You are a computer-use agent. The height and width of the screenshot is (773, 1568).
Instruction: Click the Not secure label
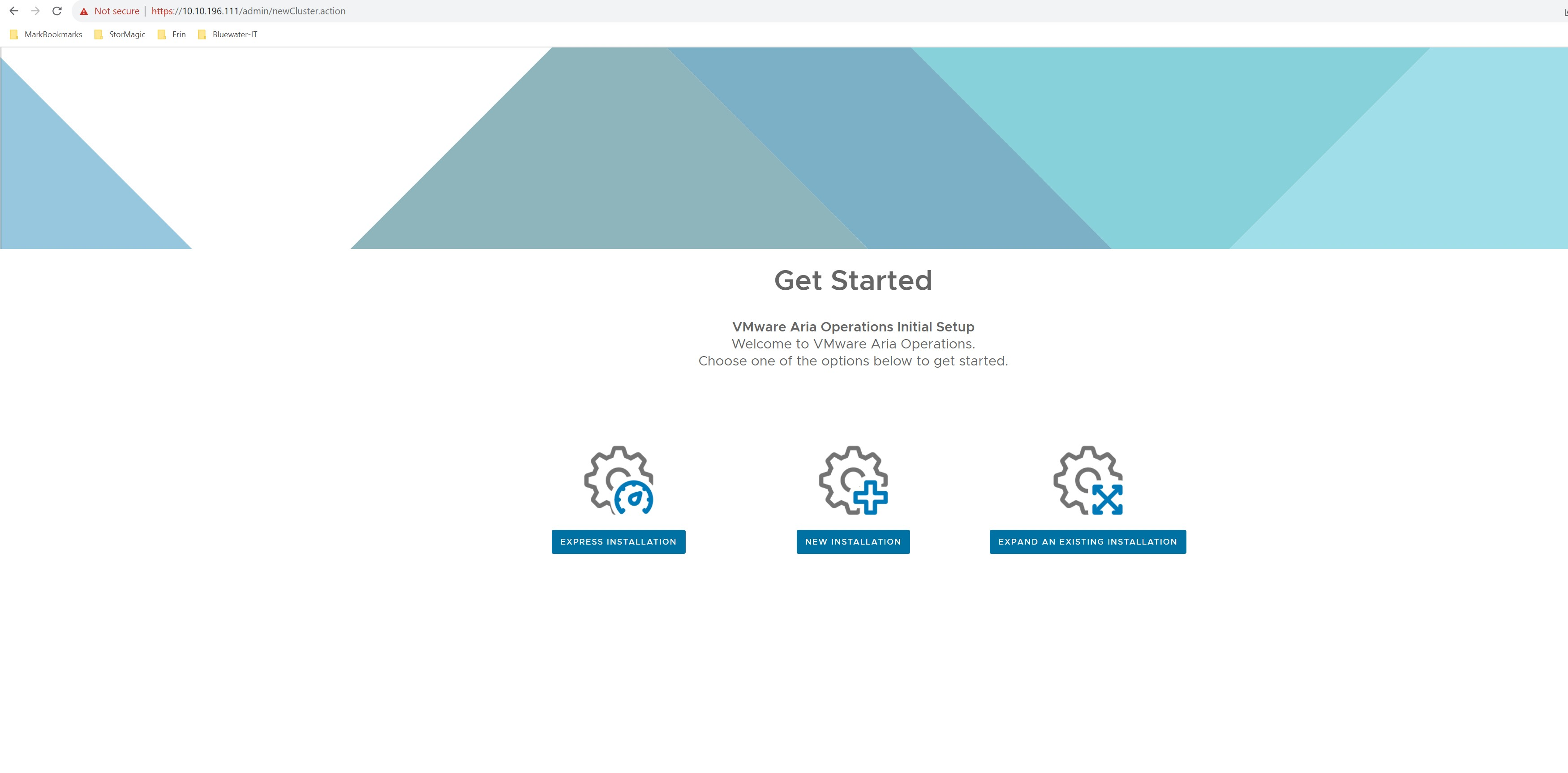click(117, 11)
